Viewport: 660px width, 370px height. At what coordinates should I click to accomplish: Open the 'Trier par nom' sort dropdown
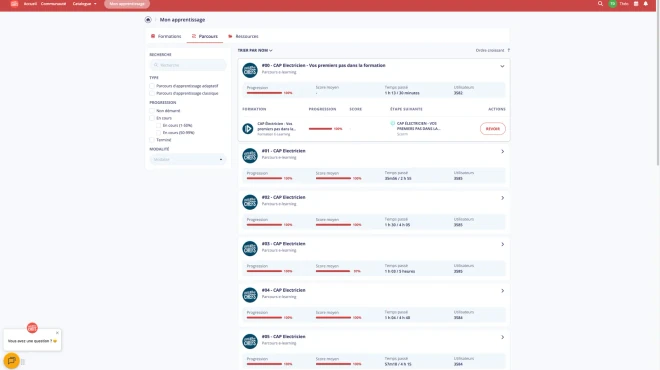pyautogui.click(x=255, y=51)
